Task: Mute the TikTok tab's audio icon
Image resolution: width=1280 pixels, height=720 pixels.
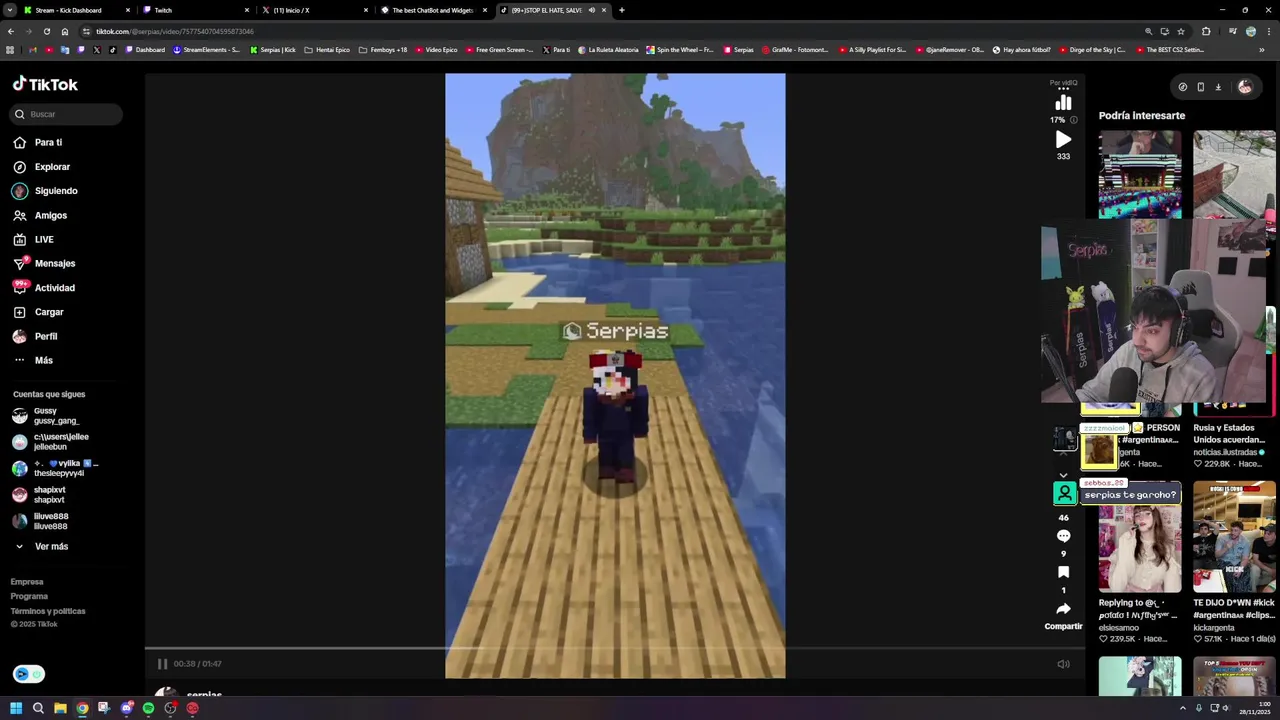Action: (x=592, y=10)
